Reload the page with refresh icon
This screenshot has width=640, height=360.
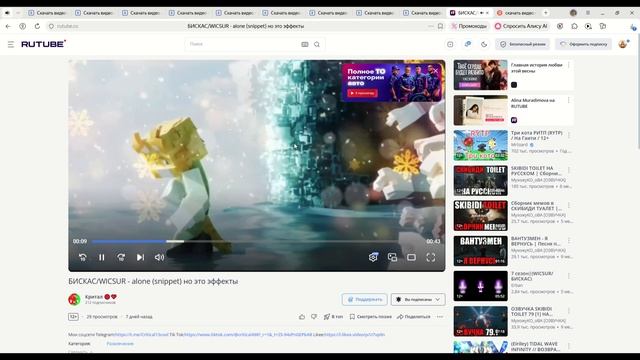click(37, 26)
